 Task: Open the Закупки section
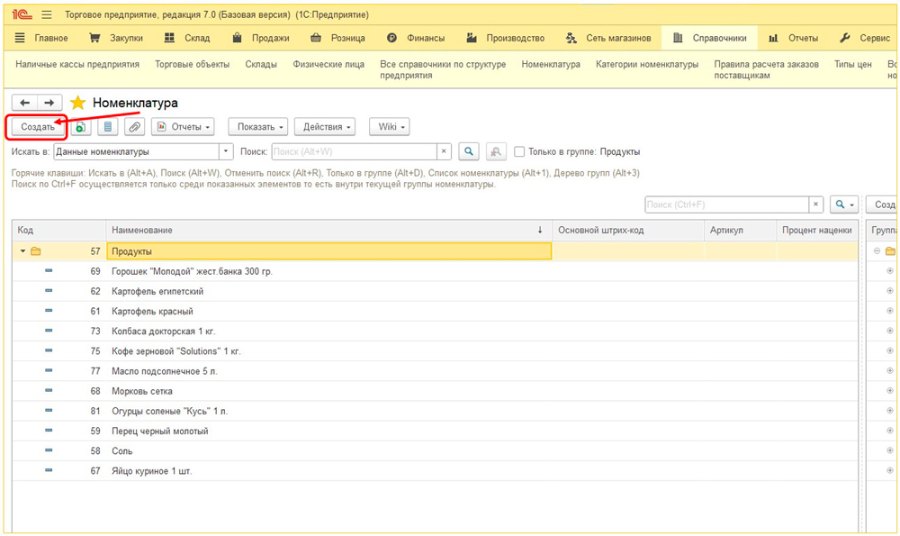coord(116,38)
